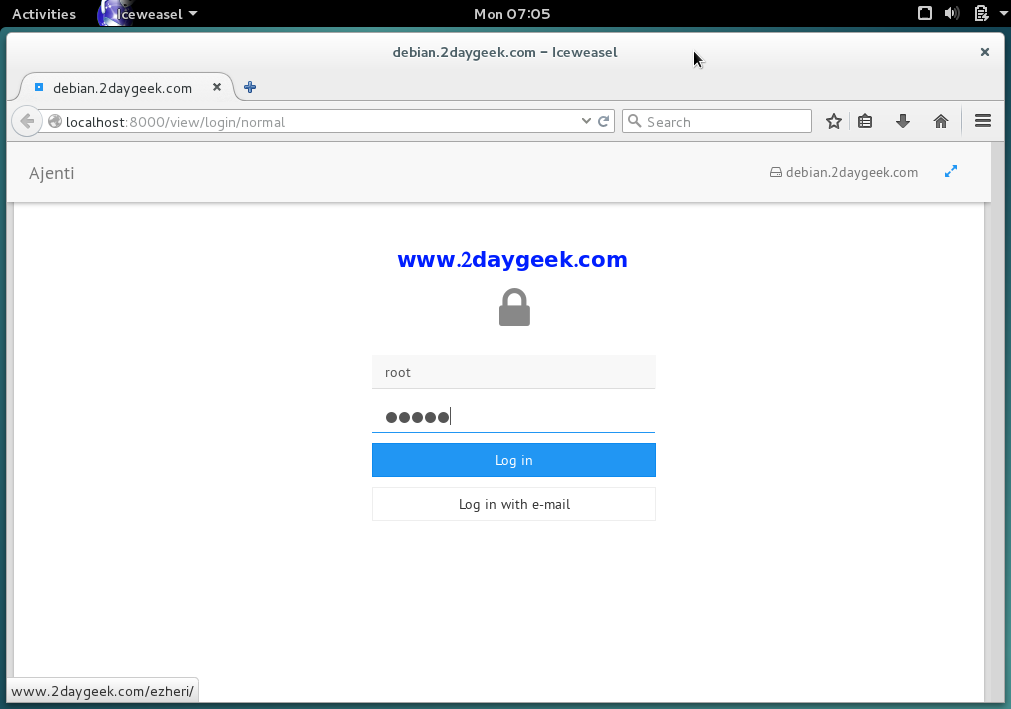This screenshot has width=1011, height=709.
Task: Choose Log in with e-mail
Action: [x=514, y=505]
